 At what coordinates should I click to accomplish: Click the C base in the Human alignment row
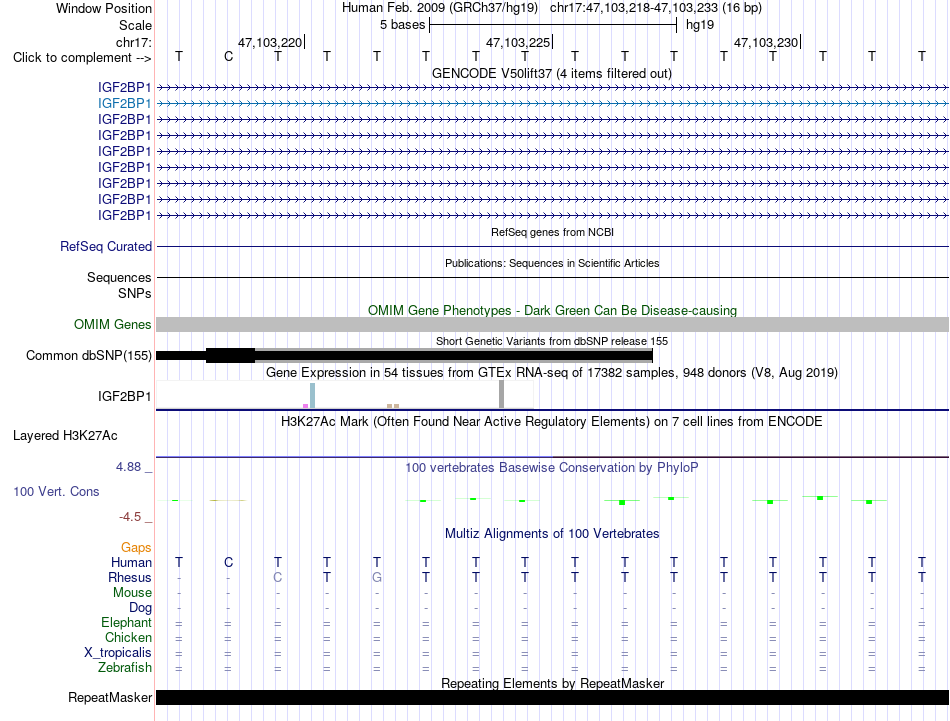[228, 562]
